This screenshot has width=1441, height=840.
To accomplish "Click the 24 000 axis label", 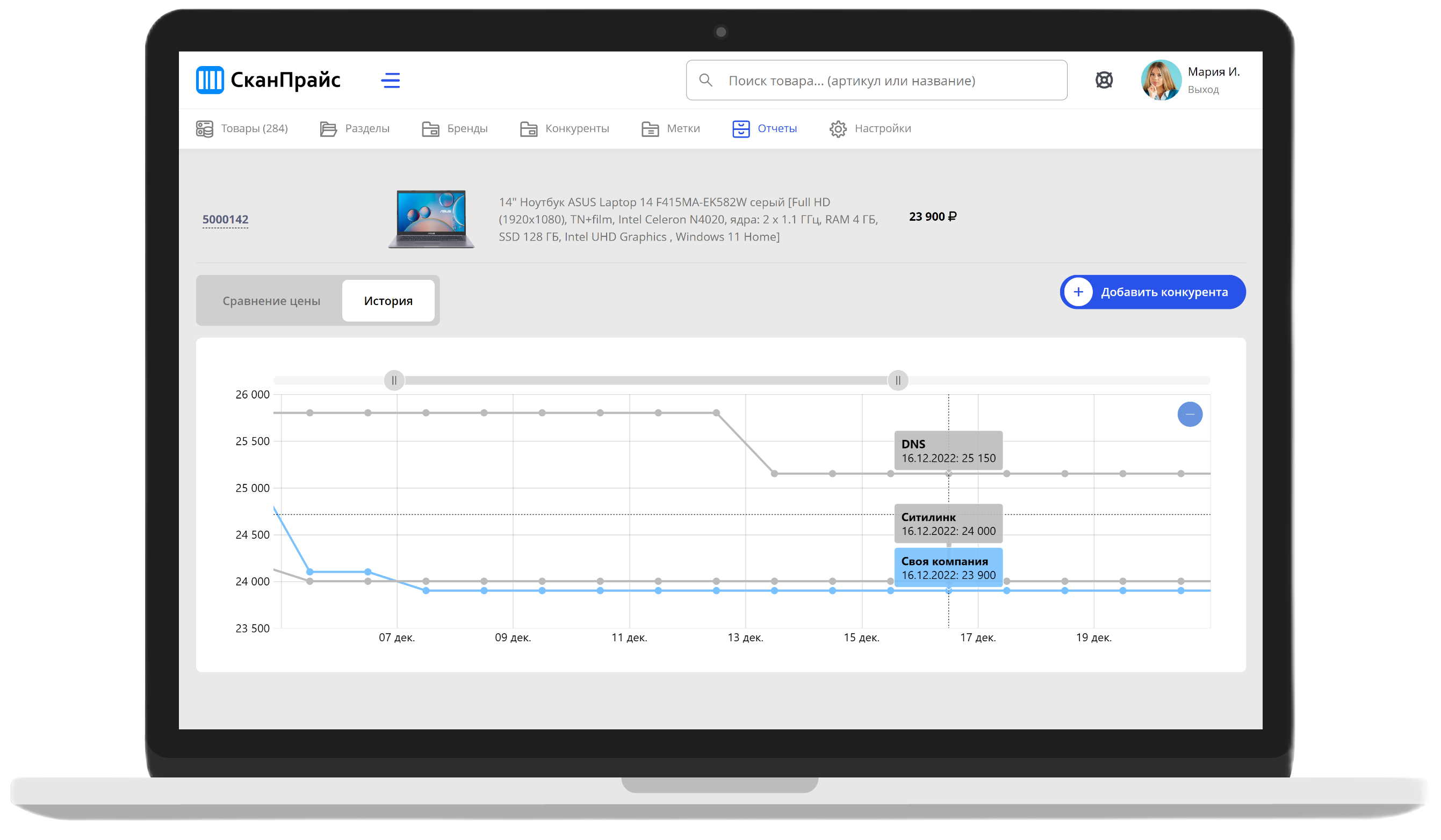I will tap(252, 582).
